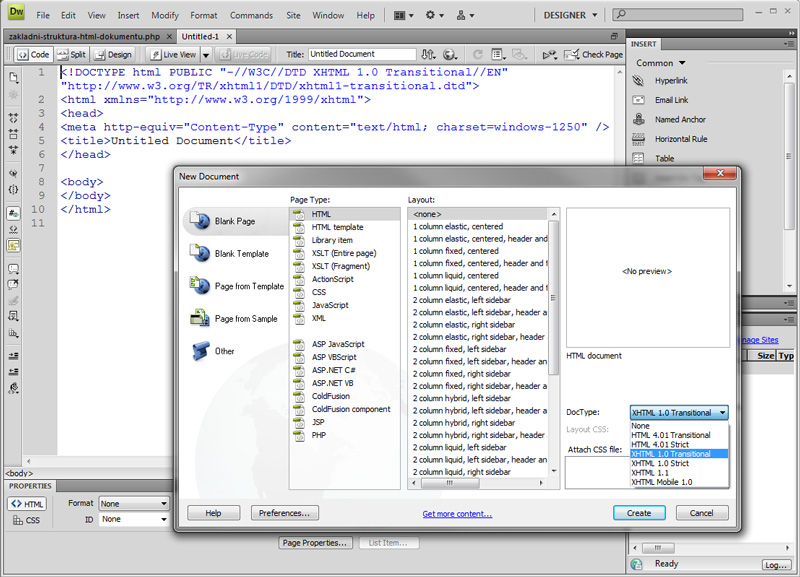The width and height of the screenshot is (800, 577).
Task: Click the Email Link insert icon
Action: [638, 100]
